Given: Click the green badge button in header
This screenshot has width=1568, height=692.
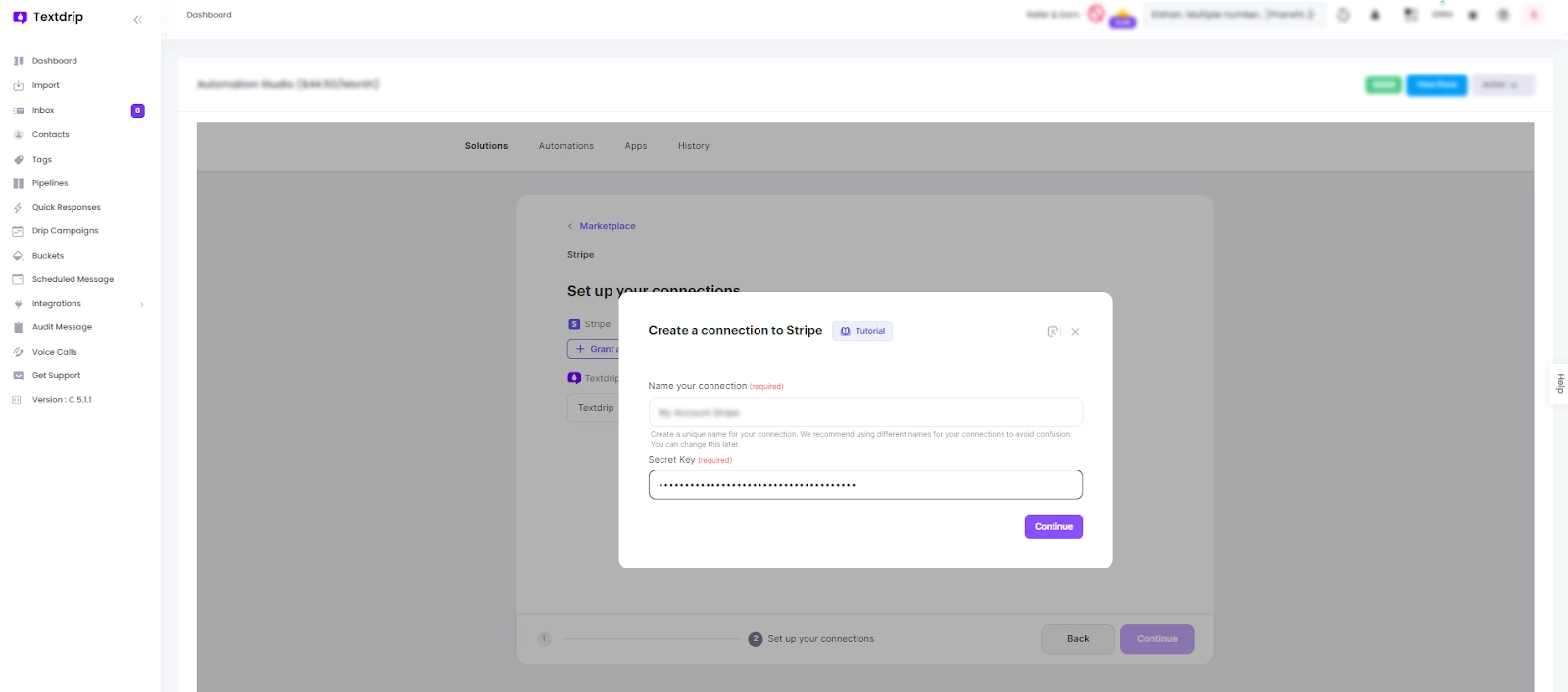Looking at the screenshot, I should point(1384,85).
